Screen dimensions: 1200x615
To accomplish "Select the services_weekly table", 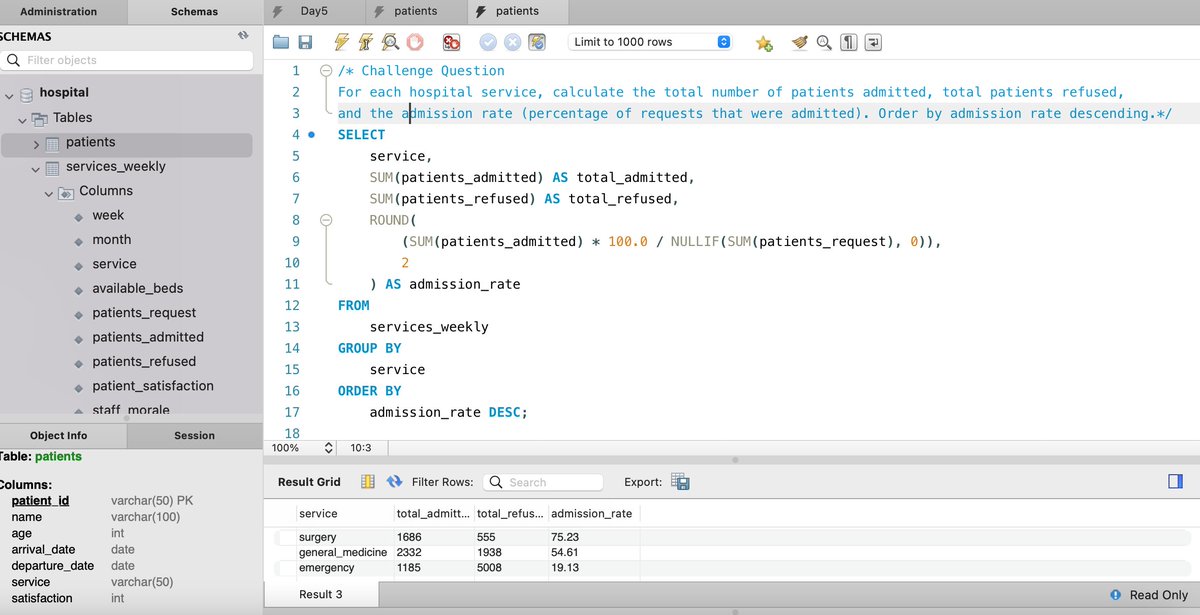I will click(x=116, y=167).
